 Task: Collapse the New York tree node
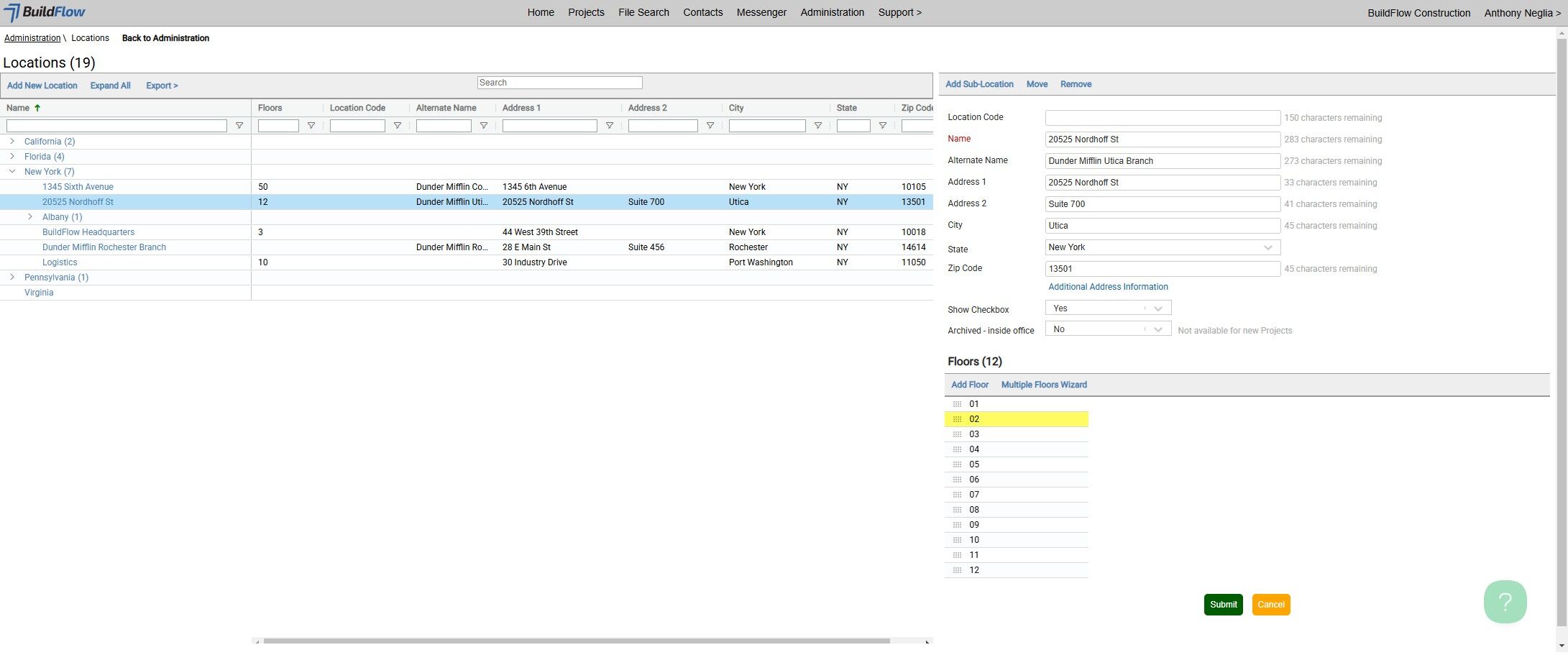tap(12, 171)
